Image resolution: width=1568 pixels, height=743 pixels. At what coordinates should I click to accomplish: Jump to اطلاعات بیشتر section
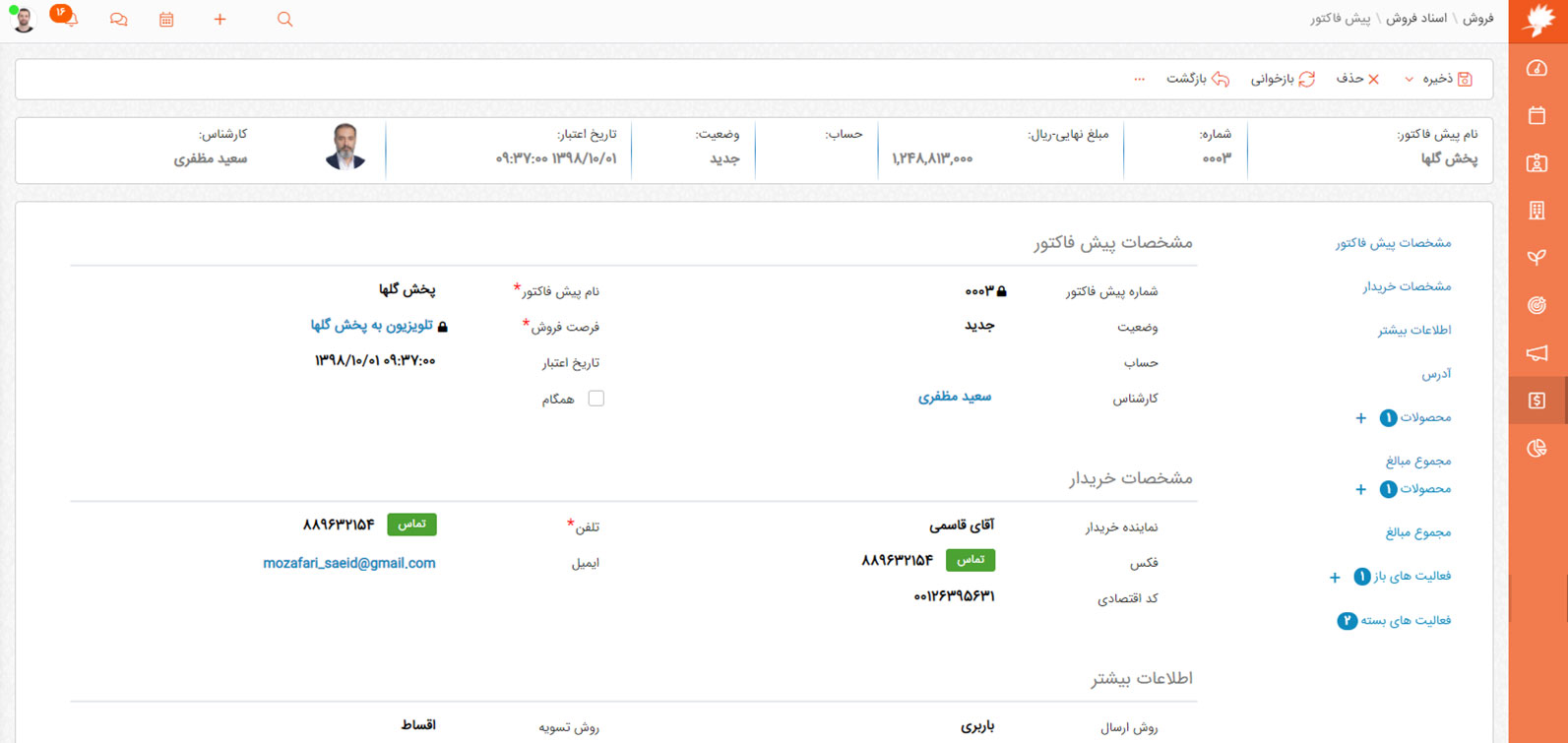click(x=1413, y=331)
